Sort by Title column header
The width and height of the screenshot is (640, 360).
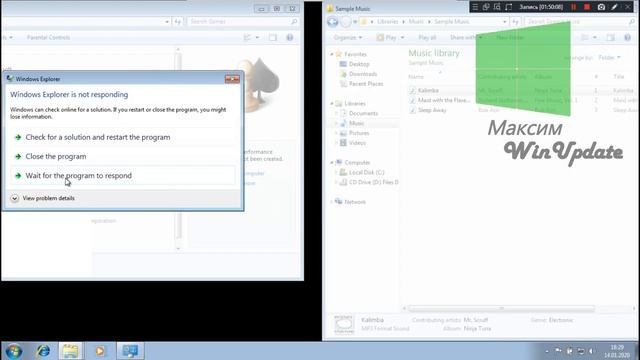(619, 77)
